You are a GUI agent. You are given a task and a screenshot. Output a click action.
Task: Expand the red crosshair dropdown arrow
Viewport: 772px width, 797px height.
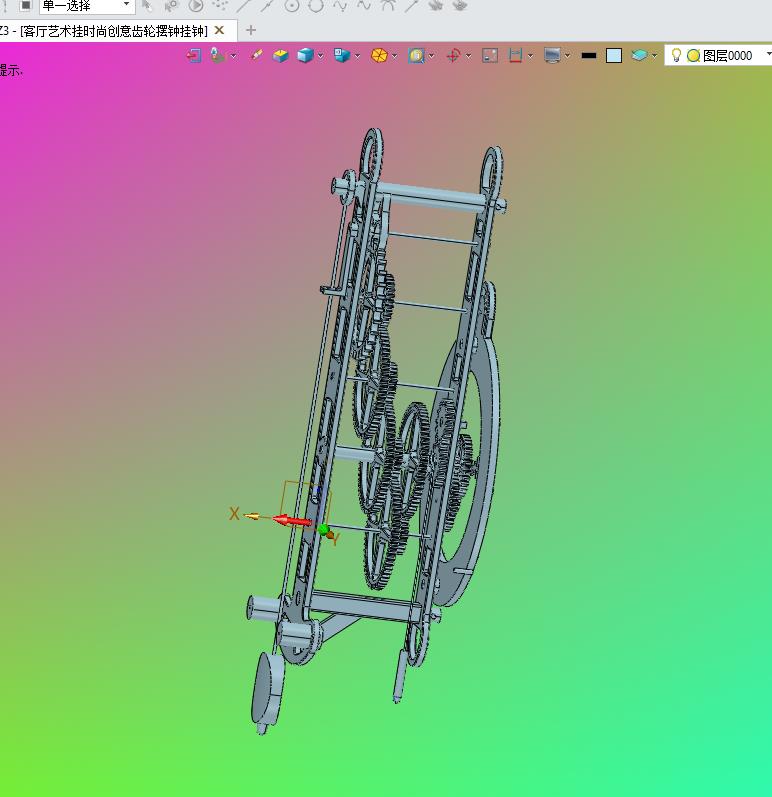(469, 56)
